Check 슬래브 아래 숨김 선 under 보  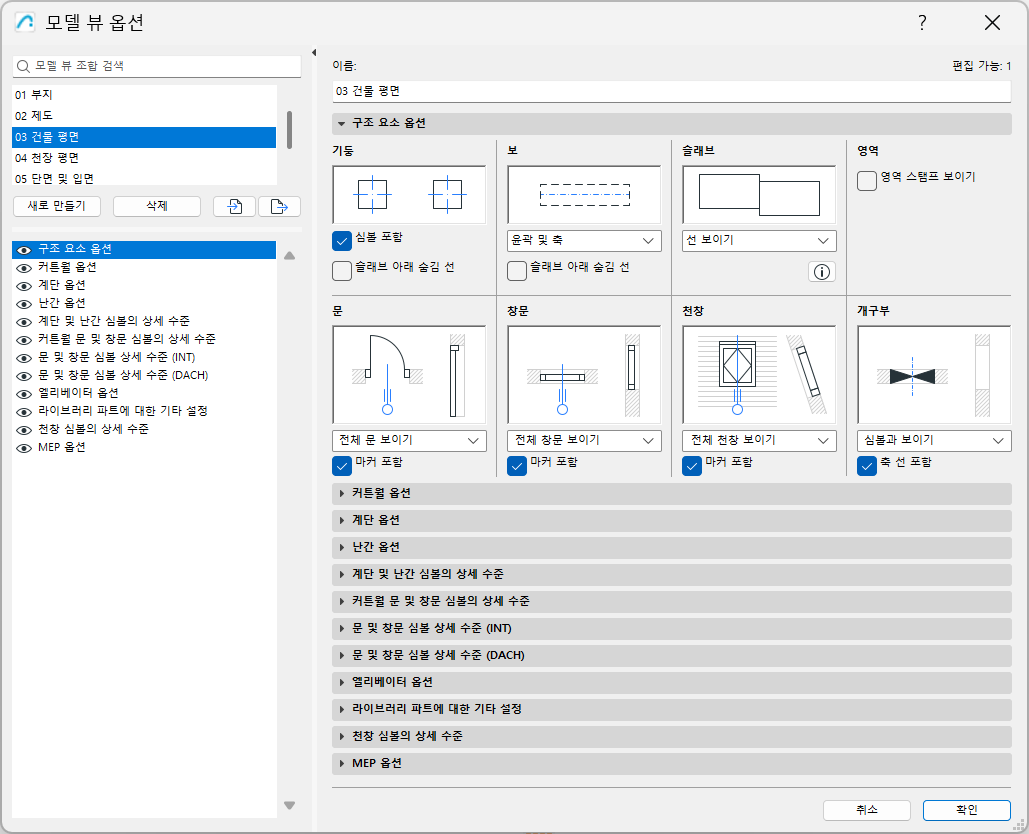point(517,271)
